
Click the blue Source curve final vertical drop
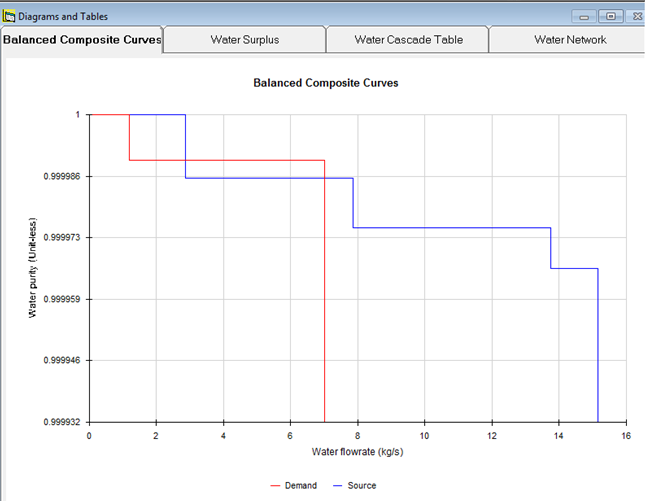[x=598, y=350]
